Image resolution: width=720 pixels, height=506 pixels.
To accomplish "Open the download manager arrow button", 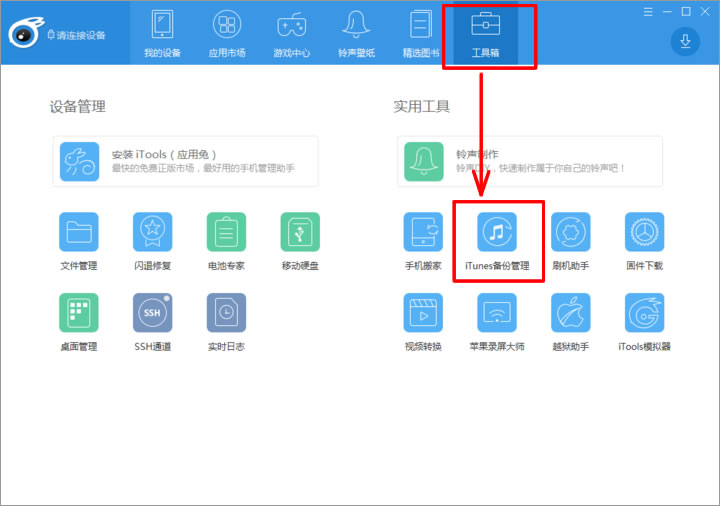I will 685,41.
